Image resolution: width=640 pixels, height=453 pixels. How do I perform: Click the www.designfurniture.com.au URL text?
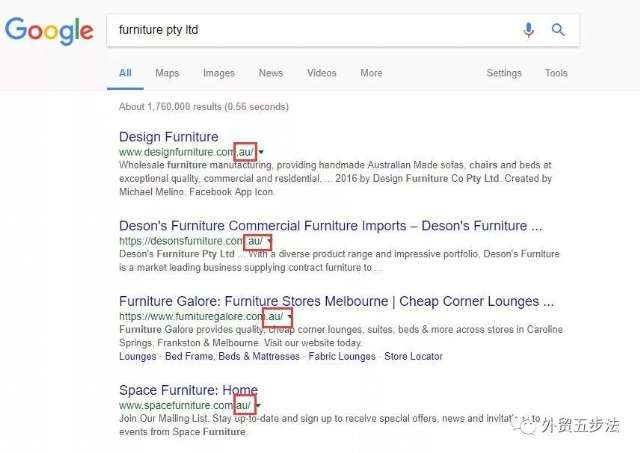point(187,152)
